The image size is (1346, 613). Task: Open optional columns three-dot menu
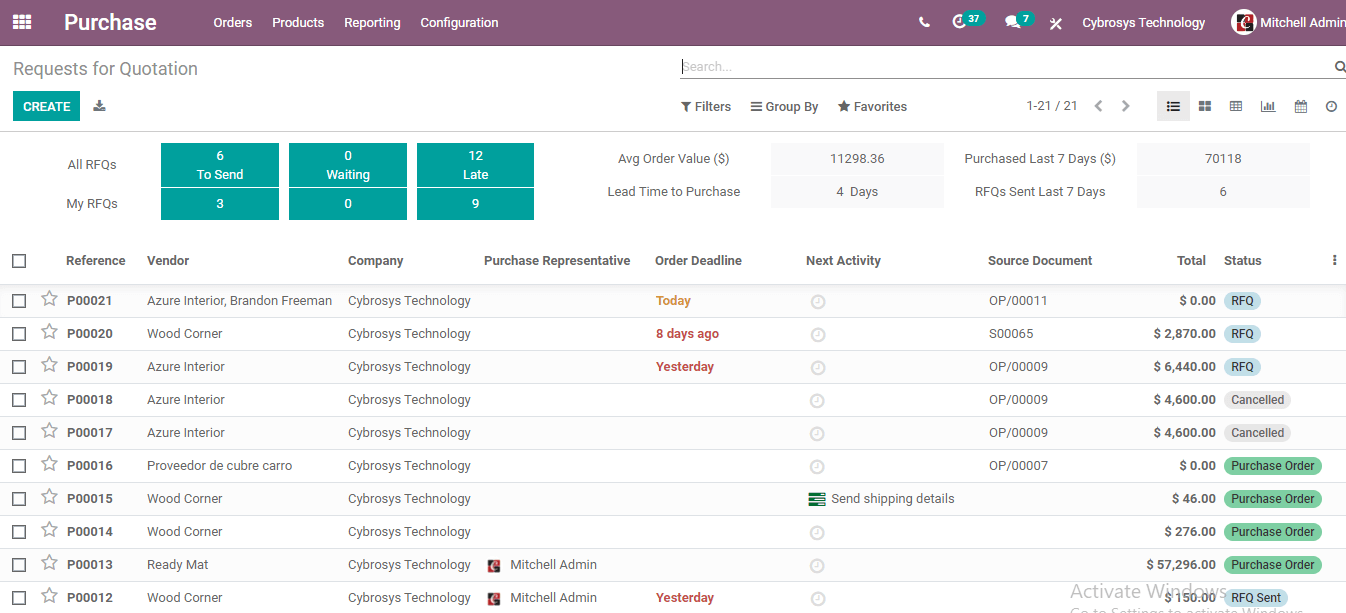click(1334, 260)
